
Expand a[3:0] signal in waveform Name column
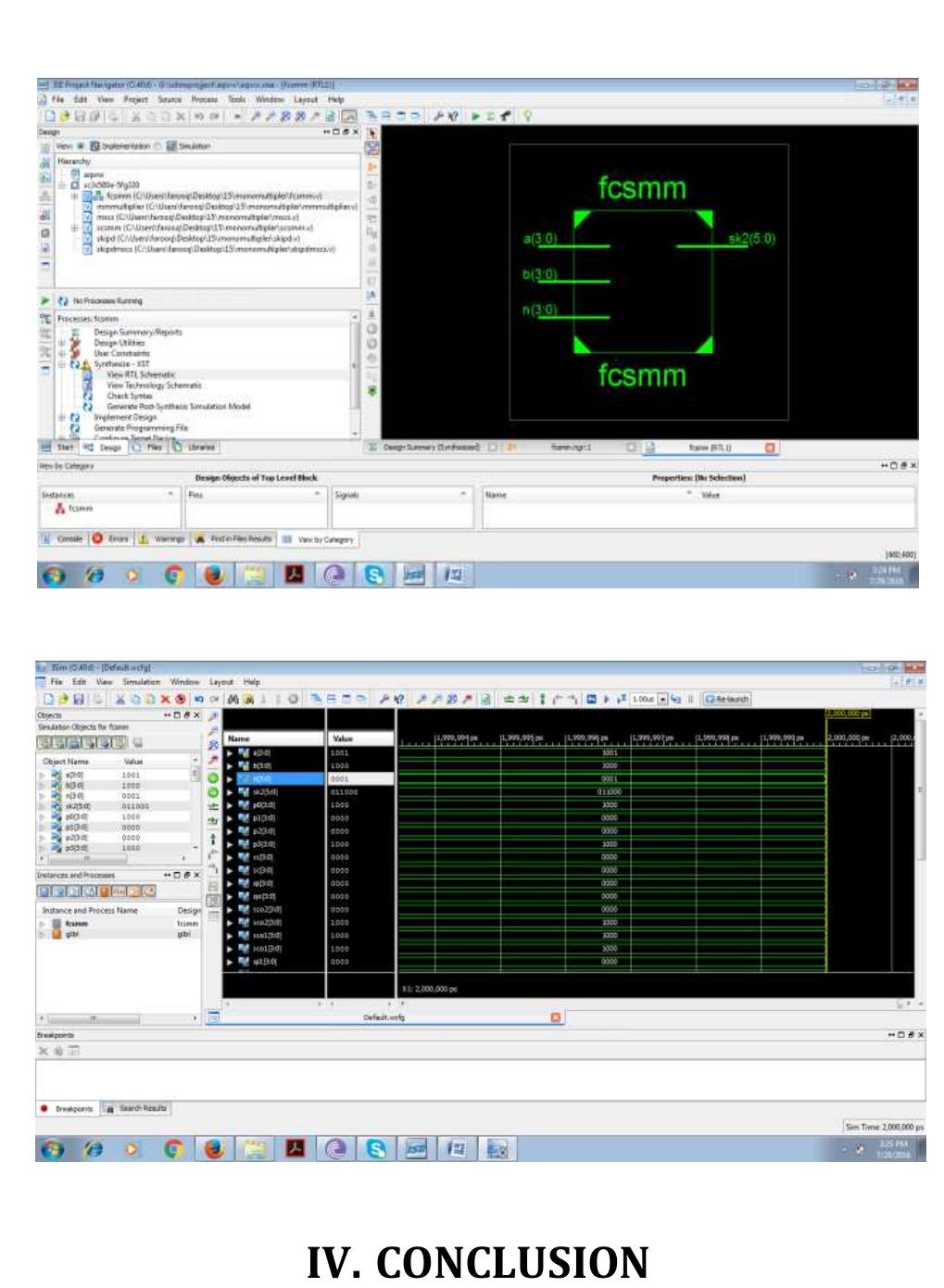pyautogui.click(x=231, y=753)
